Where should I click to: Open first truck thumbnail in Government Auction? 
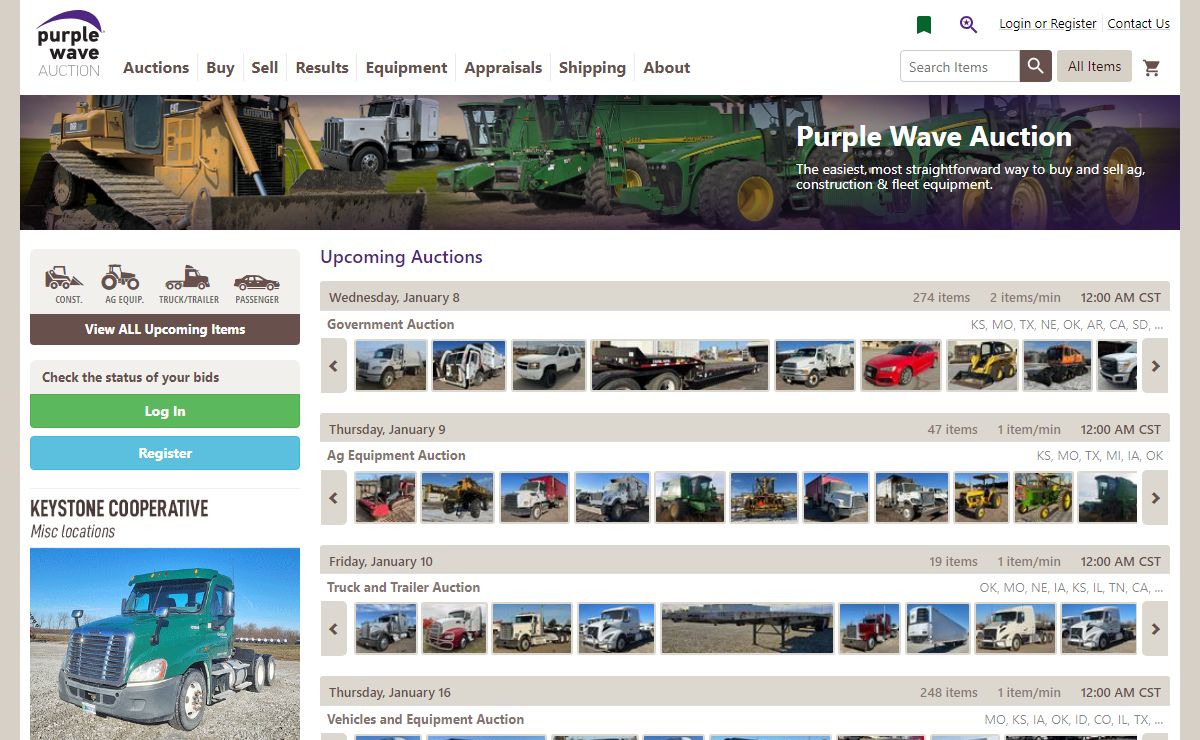point(391,366)
